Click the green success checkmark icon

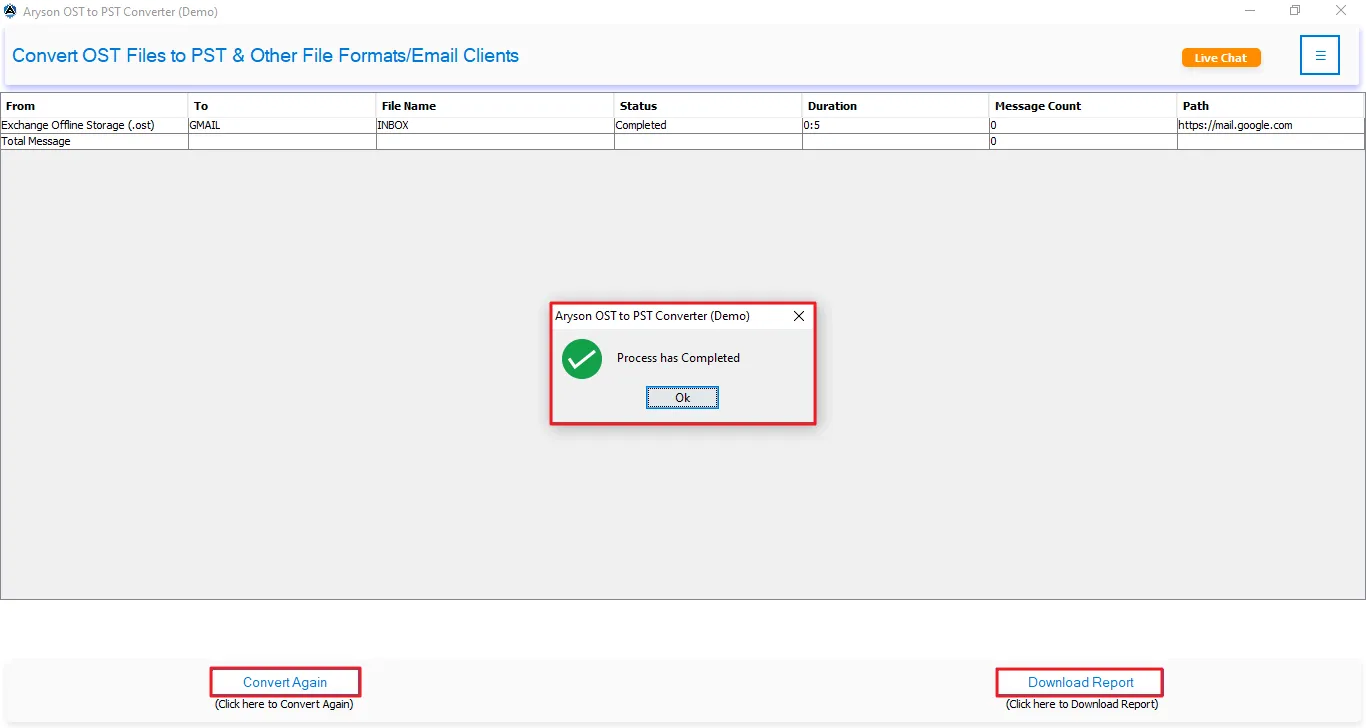[x=581, y=359]
